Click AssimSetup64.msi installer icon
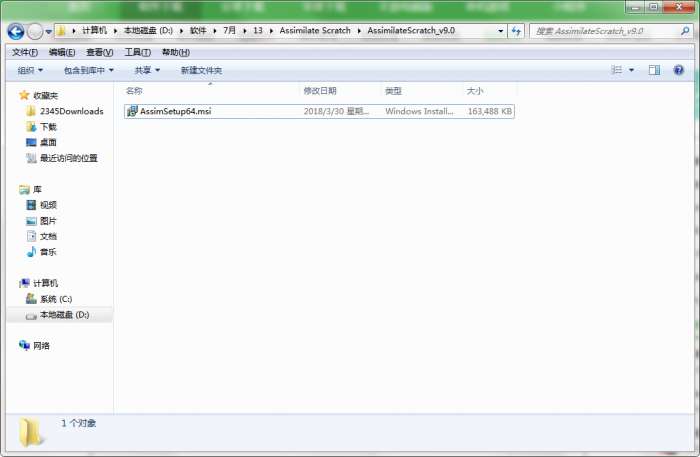 point(132,111)
